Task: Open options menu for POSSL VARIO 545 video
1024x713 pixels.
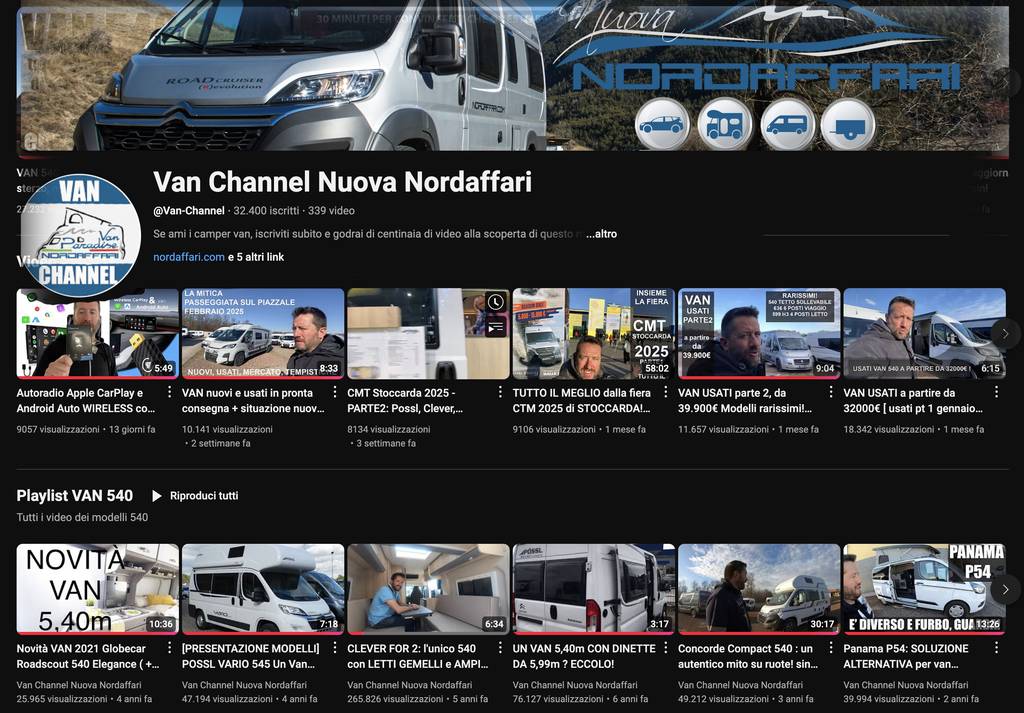Action: [335, 648]
